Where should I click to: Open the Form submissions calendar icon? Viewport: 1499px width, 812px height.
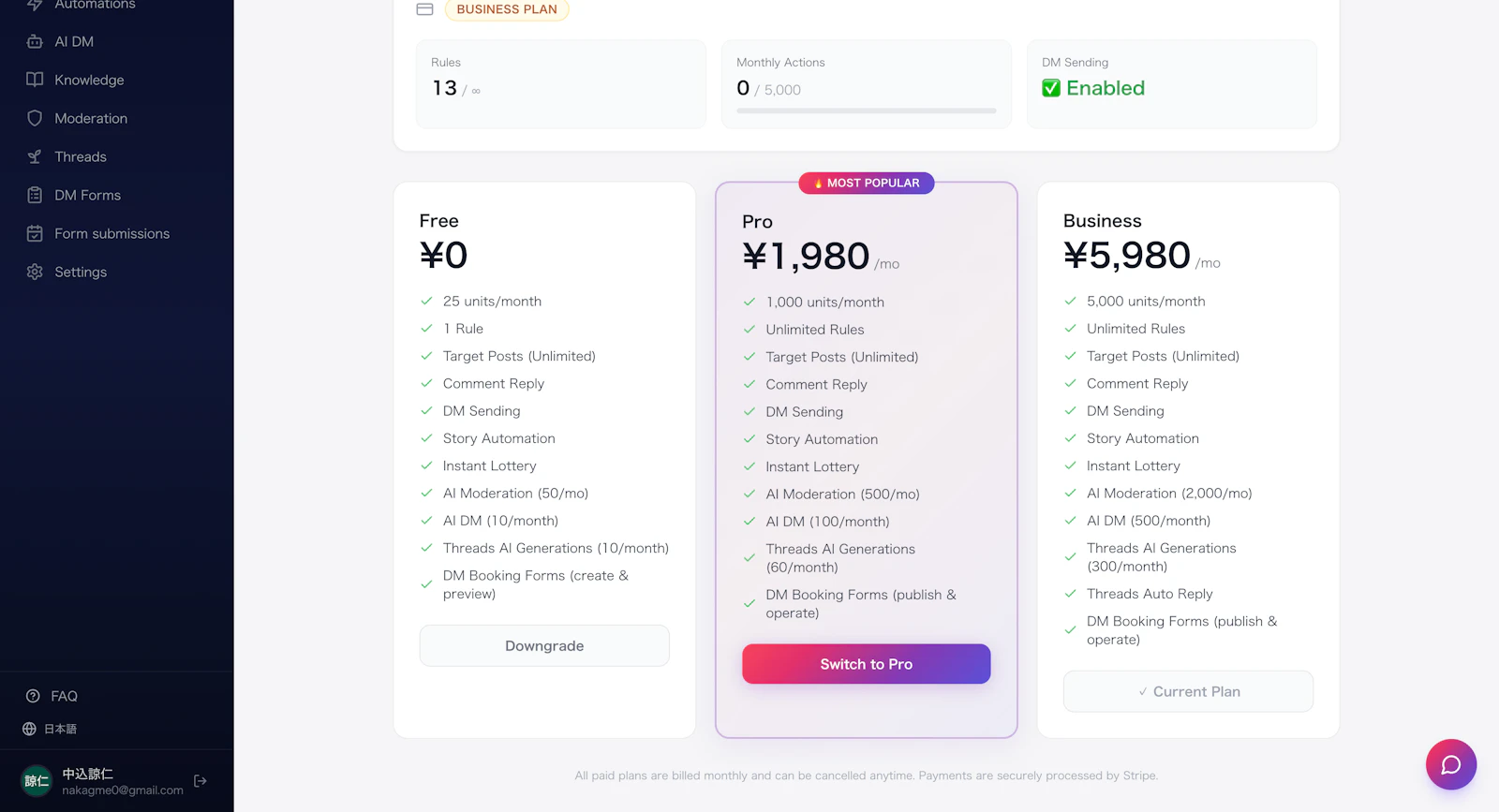pos(35,233)
